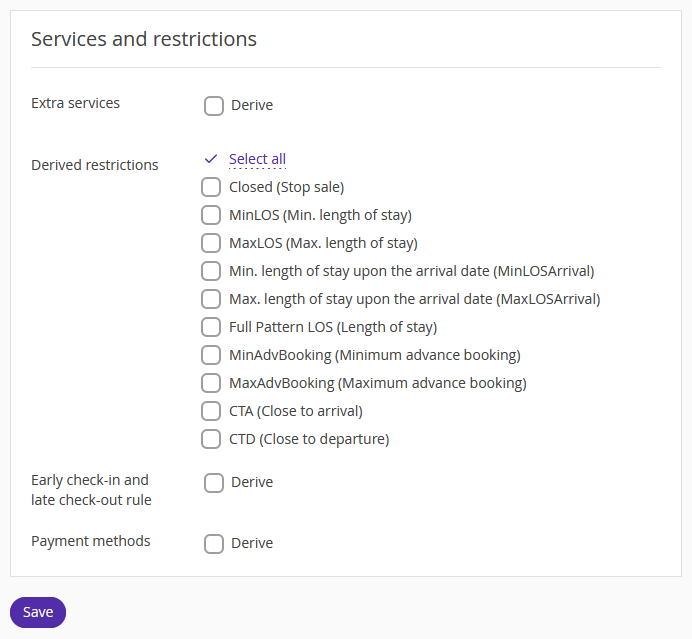
Task: Tick the MaxLOS checkbox
Action: pos(211,243)
